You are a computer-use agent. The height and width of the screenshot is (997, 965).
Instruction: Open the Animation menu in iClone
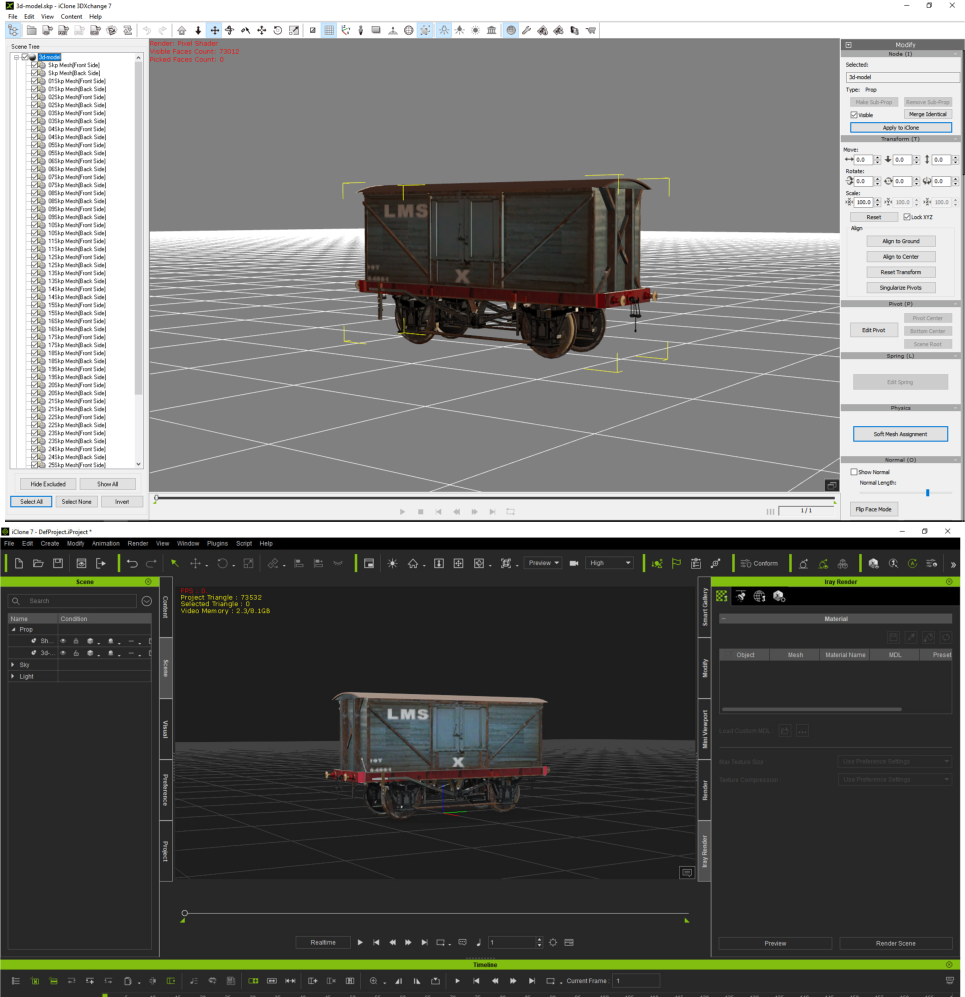coord(106,544)
